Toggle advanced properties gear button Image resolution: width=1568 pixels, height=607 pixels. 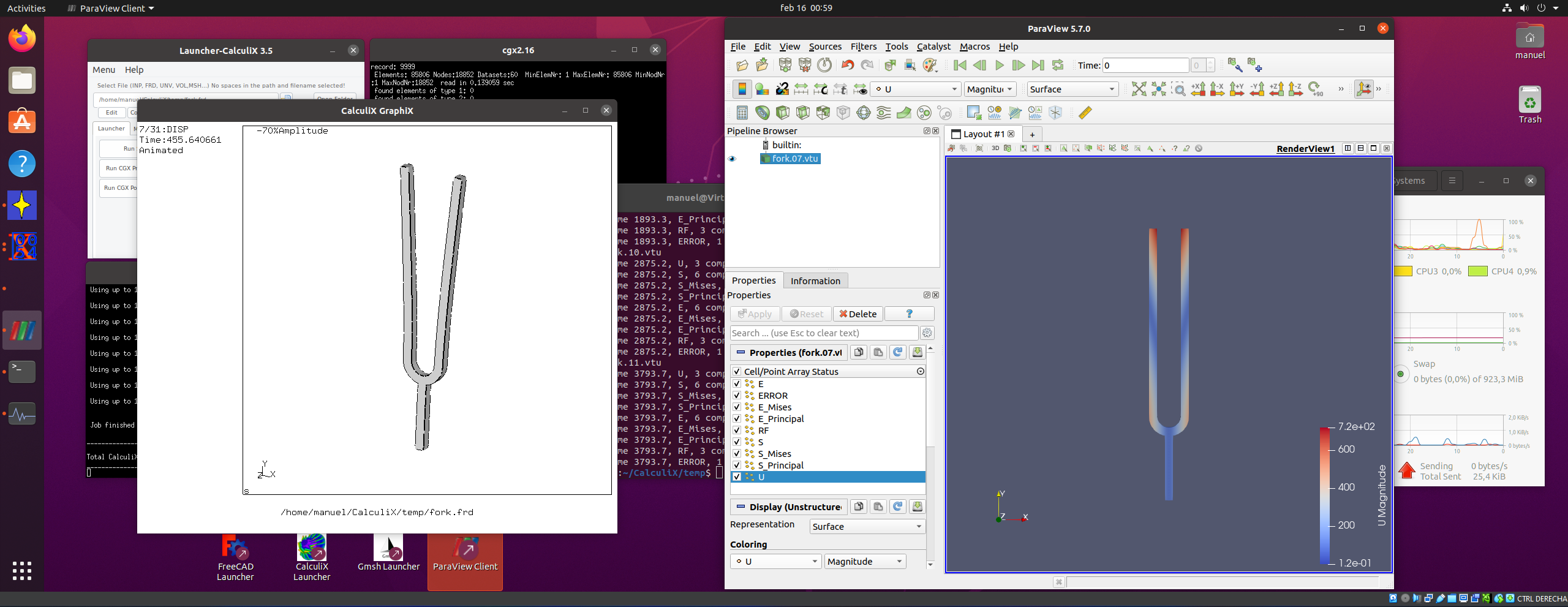[927, 333]
